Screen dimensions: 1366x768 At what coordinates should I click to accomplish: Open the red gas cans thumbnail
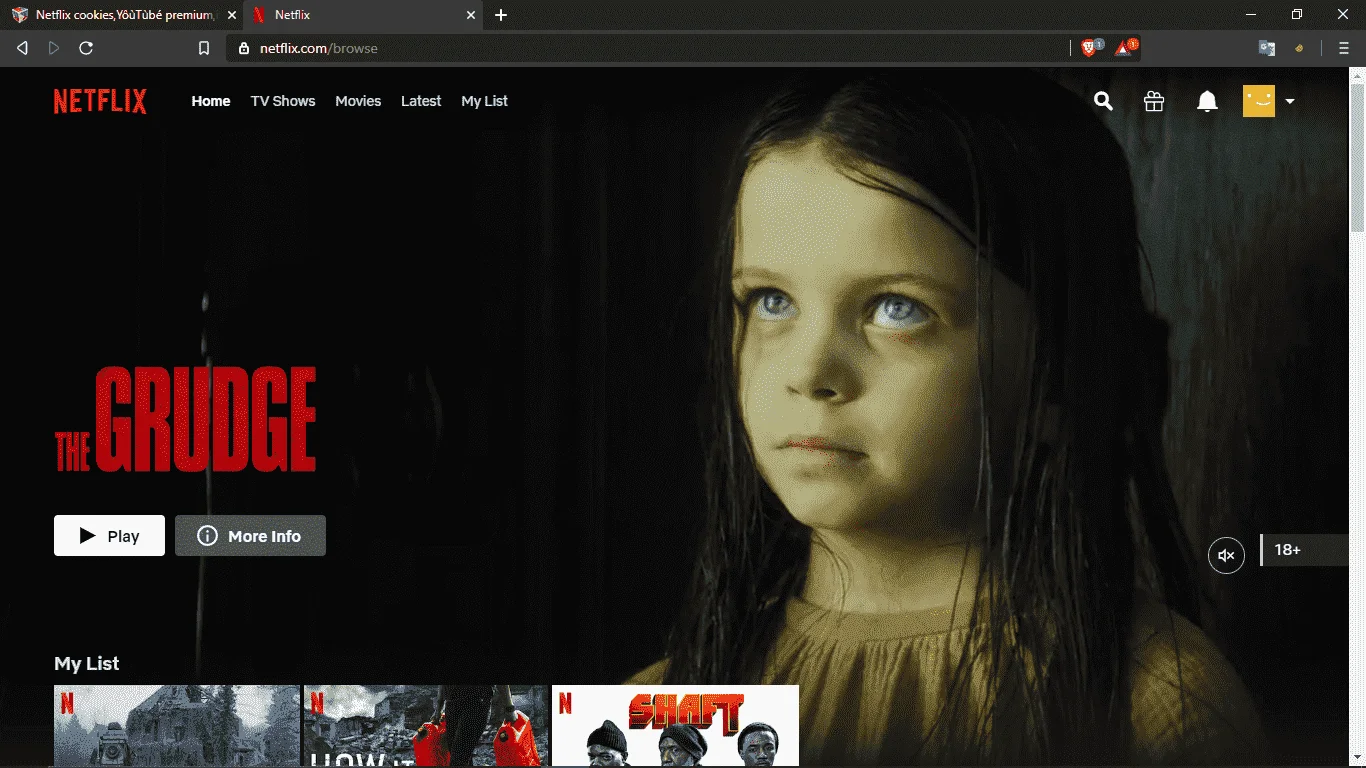pos(426,726)
